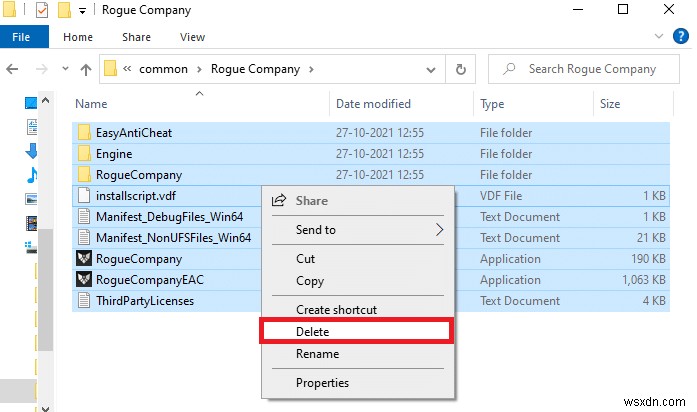This screenshot has height=412, width=697.
Task: Click the Properties icon in title bar
Action: tap(42, 11)
